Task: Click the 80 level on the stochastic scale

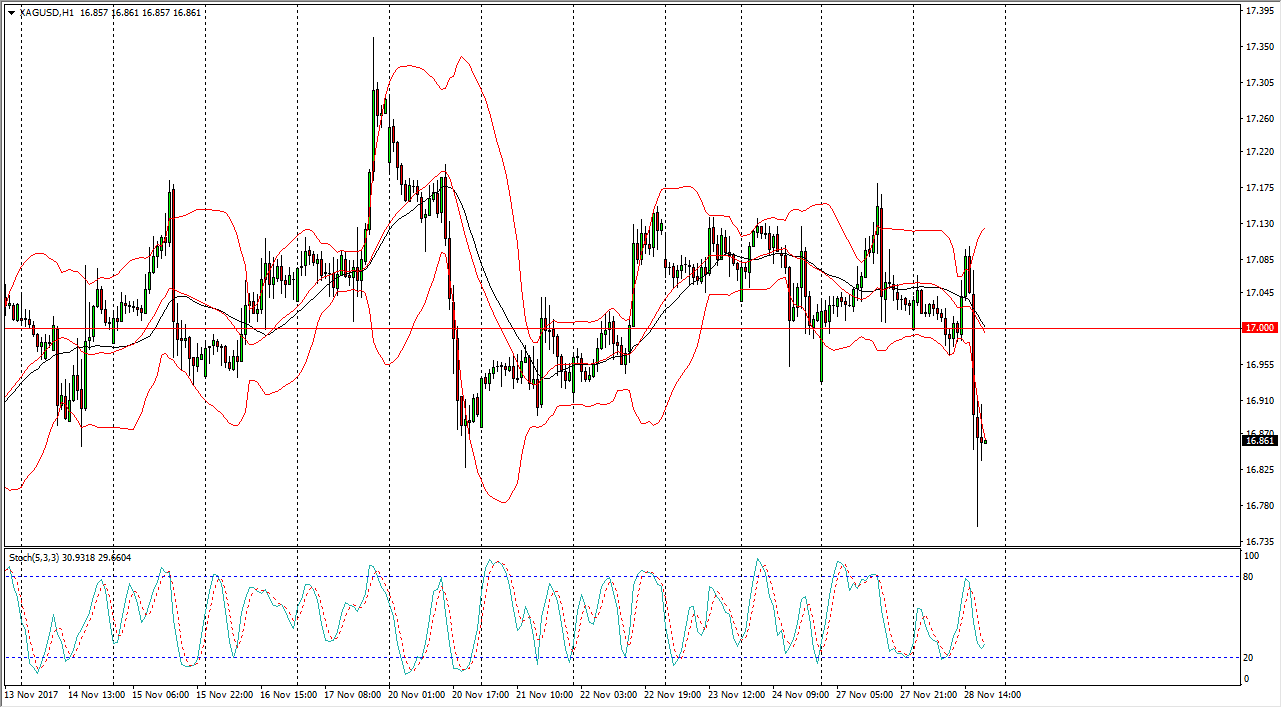Action: [1249, 577]
